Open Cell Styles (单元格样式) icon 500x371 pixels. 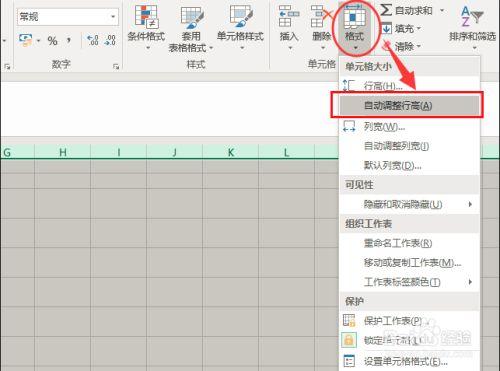(x=241, y=17)
